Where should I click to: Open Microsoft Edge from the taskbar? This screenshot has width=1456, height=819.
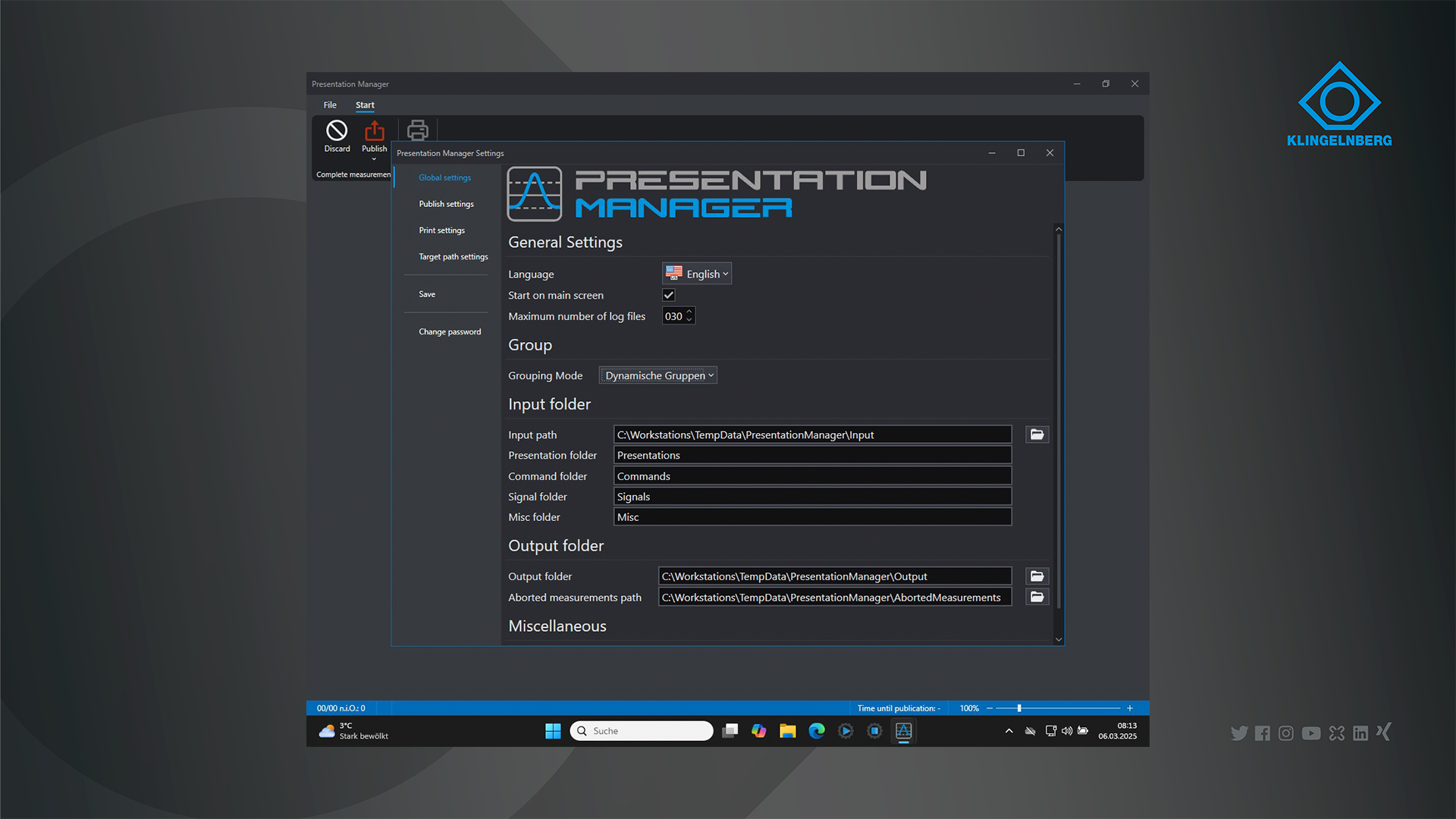pos(817,731)
